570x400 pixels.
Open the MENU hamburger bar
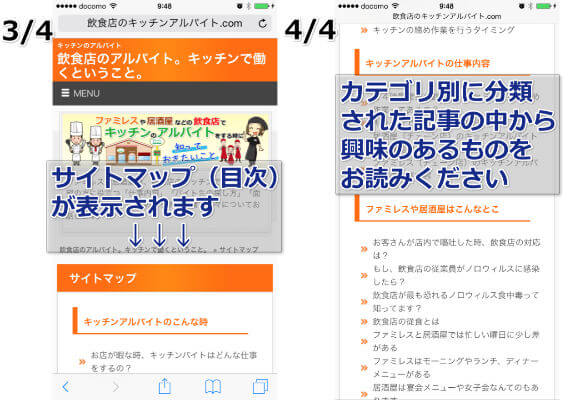(165, 93)
